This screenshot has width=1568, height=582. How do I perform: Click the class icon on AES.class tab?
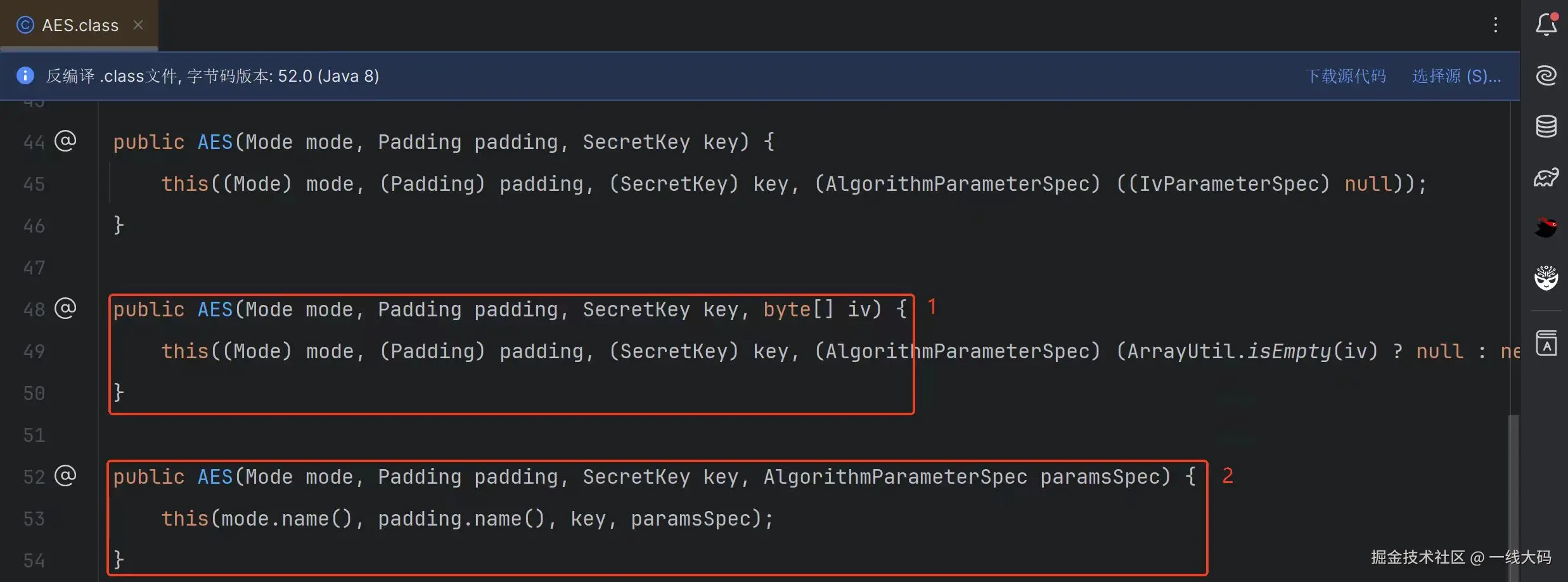click(25, 25)
